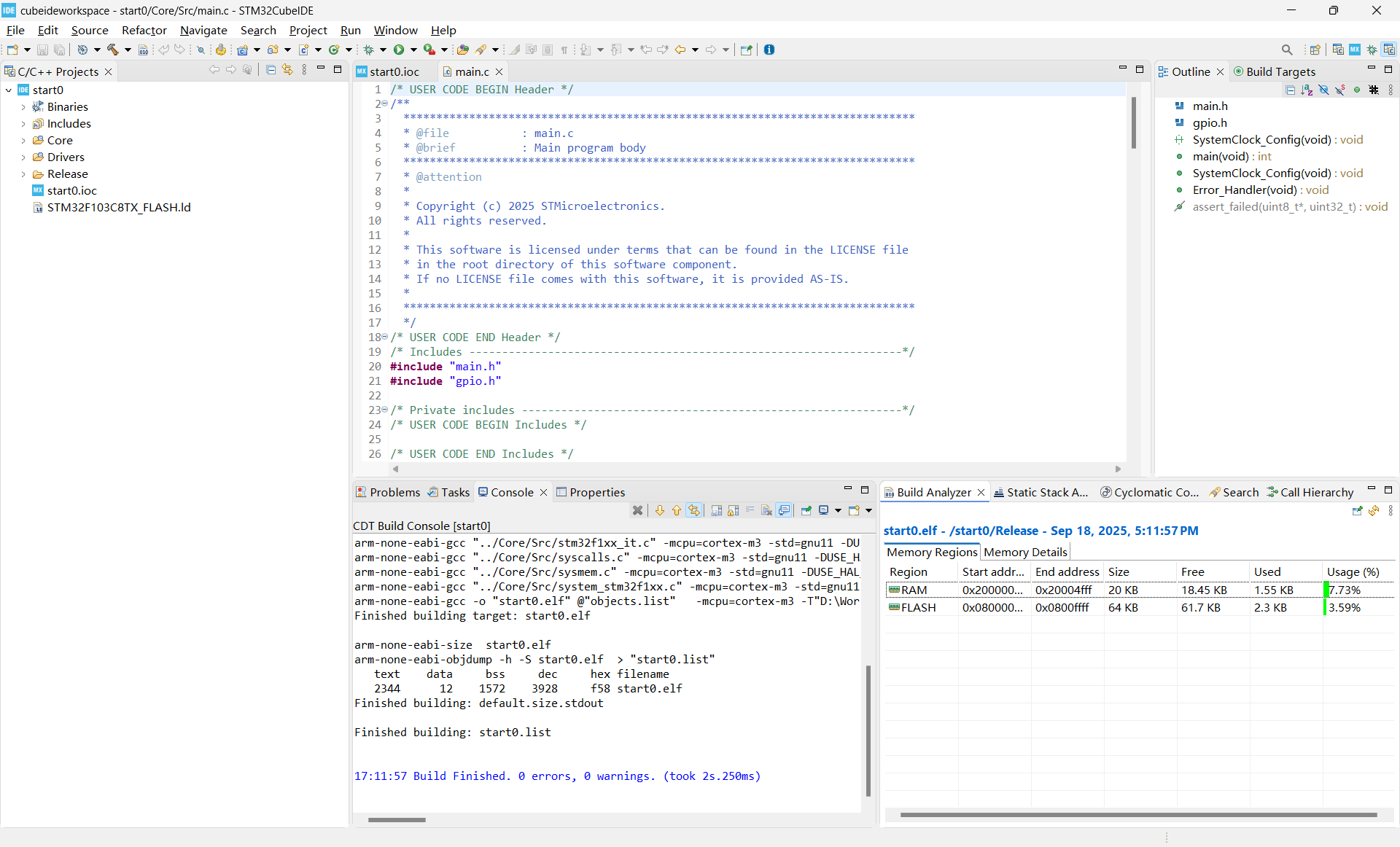Screen dimensions: 1400x847
Task: Expand the Binaries folder
Action: point(23,106)
